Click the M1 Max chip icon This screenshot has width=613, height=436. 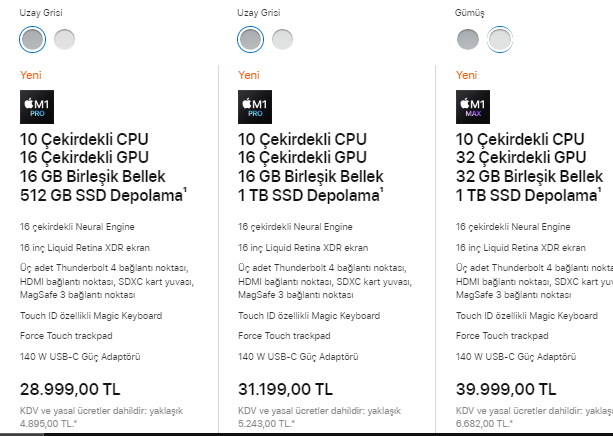pyautogui.click(x=471, y=107)
